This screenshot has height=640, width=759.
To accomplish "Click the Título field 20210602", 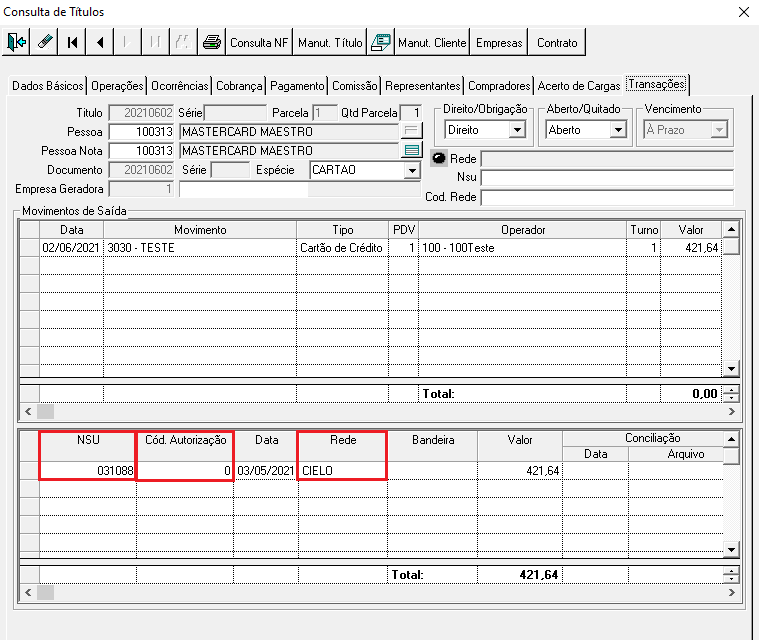I will 141,113.
